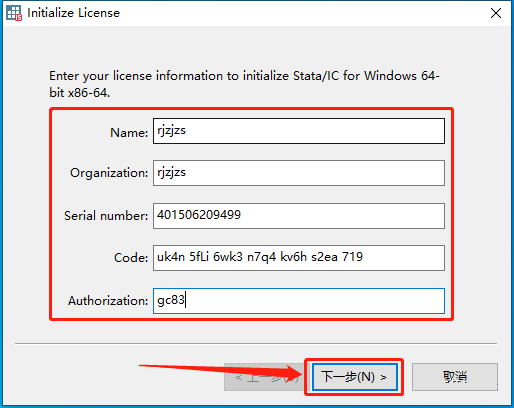Click the license information instruction text
Image resolution: width=514 pixels, height=408 pixels.
pyautogui.click(x=244, y=84)
